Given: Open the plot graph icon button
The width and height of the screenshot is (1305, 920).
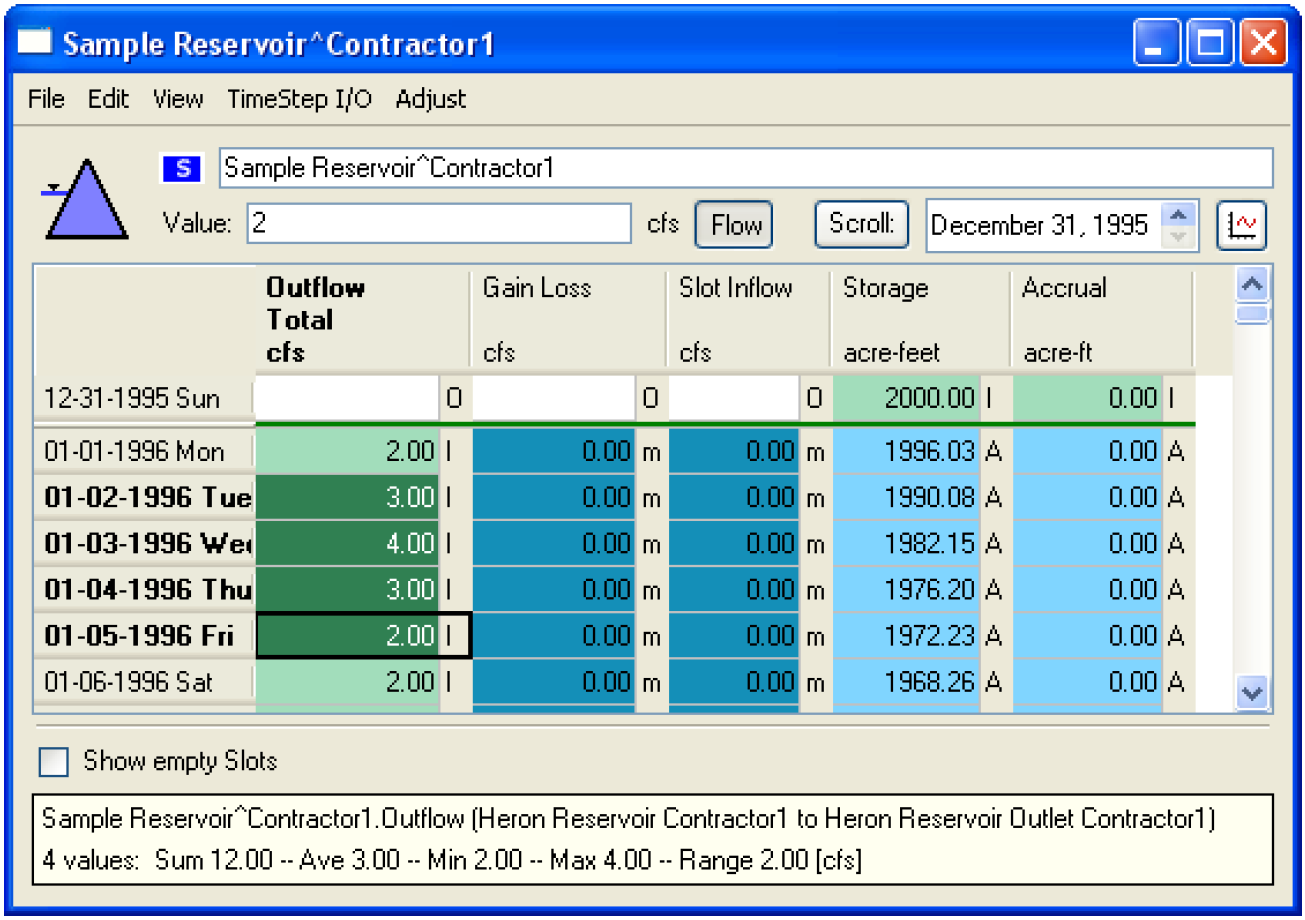Looking at the screenshot, I should tap(1242, 225).
